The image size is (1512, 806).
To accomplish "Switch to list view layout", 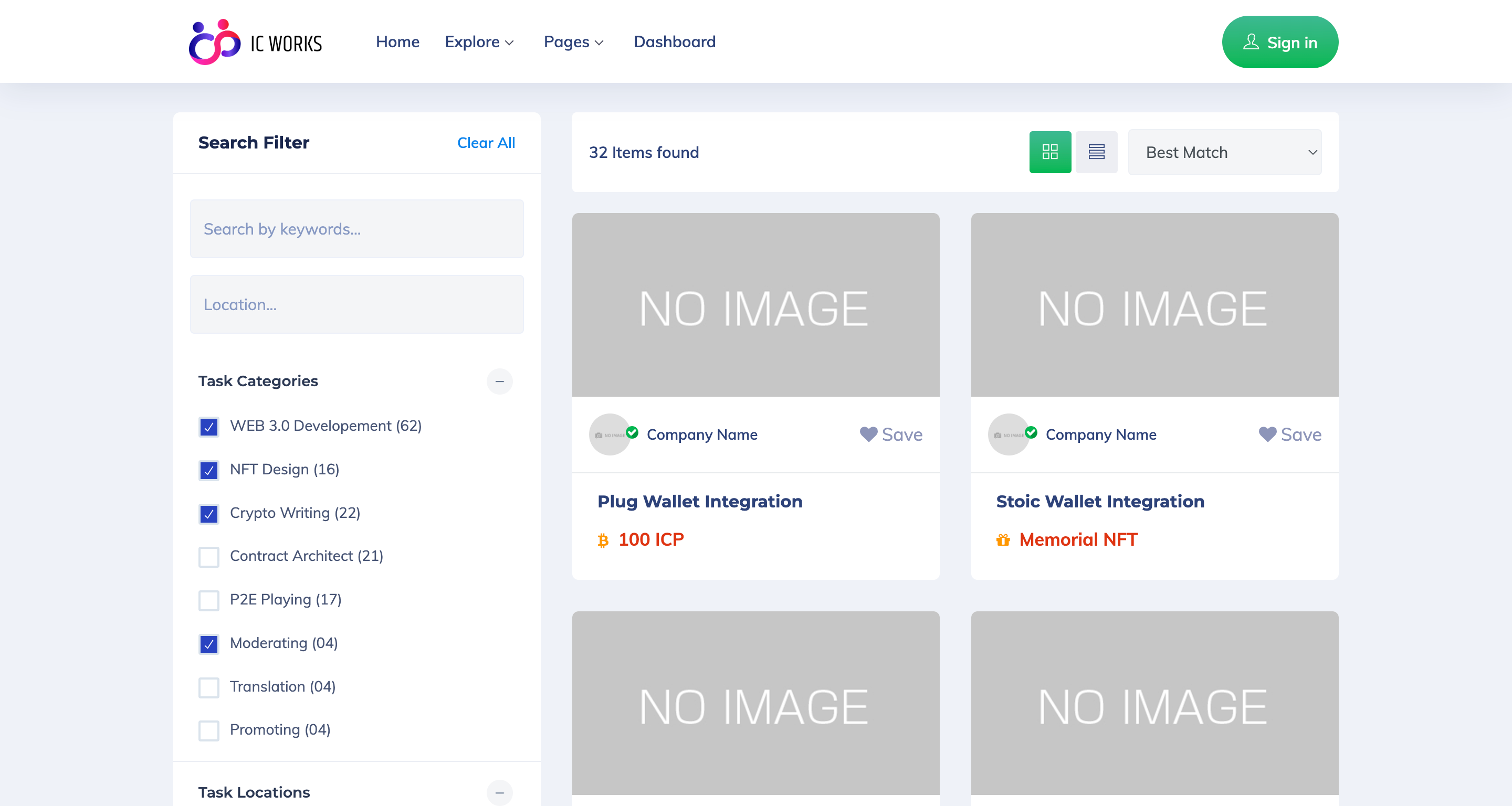I will [1096, 152].
